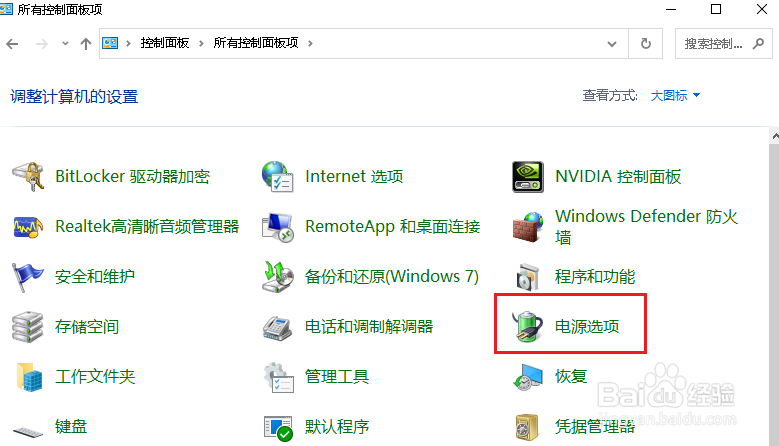Open the 管理工具 gear icon

(279, 377)
